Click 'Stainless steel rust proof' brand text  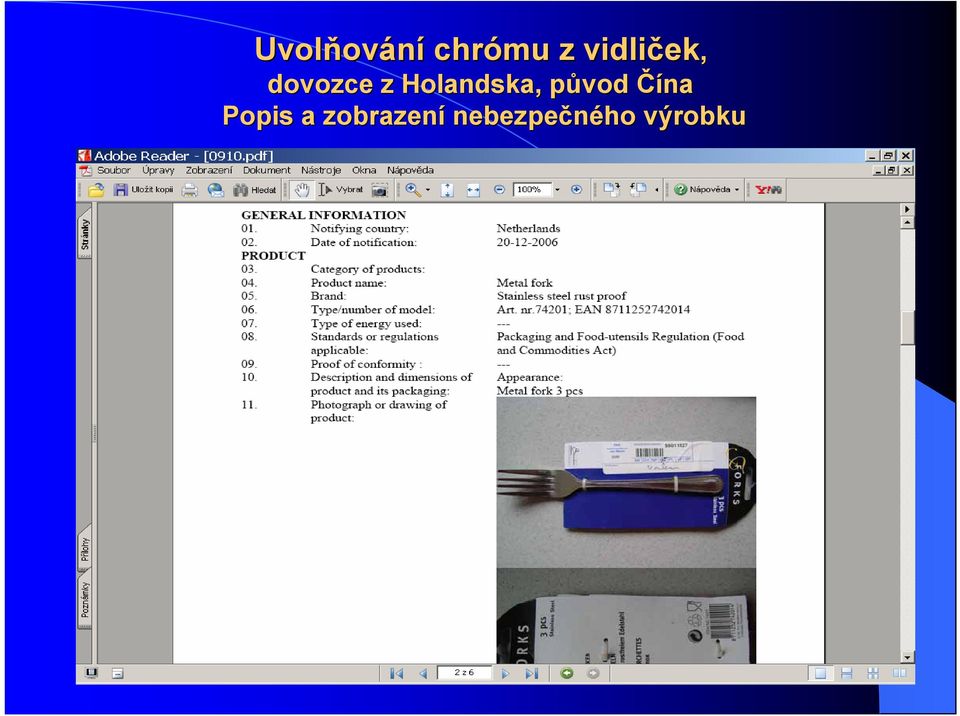pos(561,296)
